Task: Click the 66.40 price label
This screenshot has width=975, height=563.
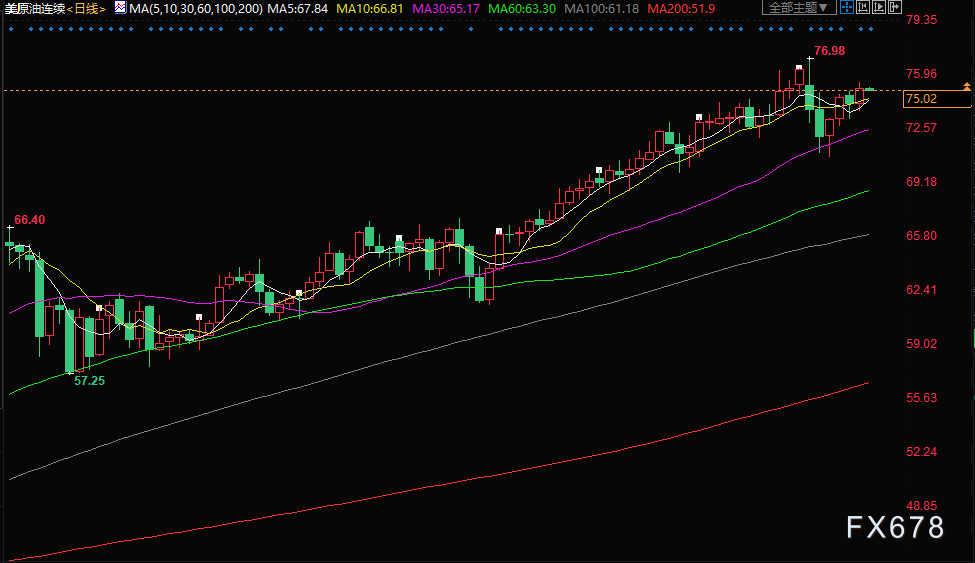Action: pyautogui.click(x=29, y=220)
